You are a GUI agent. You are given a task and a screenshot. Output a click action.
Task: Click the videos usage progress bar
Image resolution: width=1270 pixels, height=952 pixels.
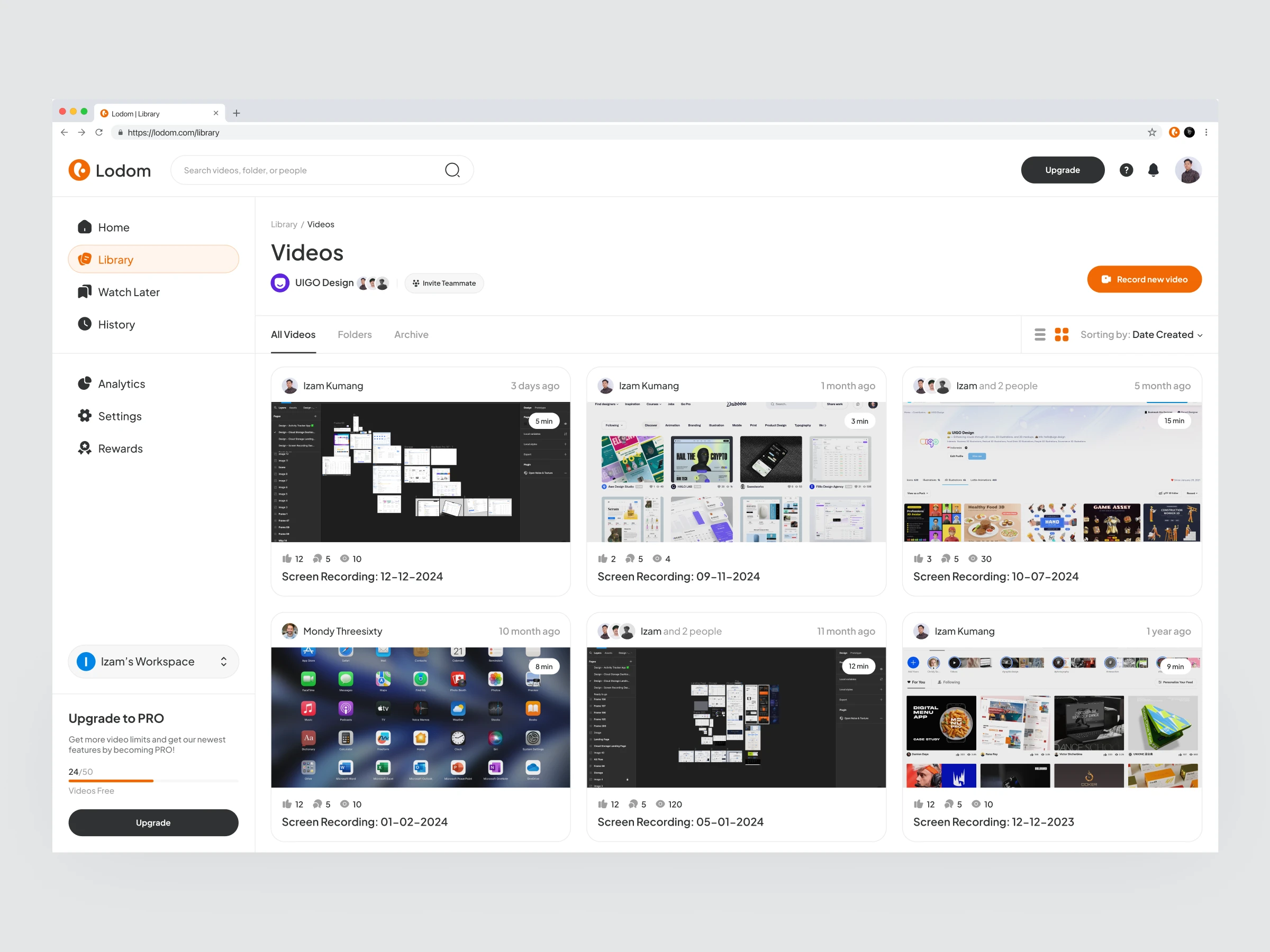click(153, 781)
